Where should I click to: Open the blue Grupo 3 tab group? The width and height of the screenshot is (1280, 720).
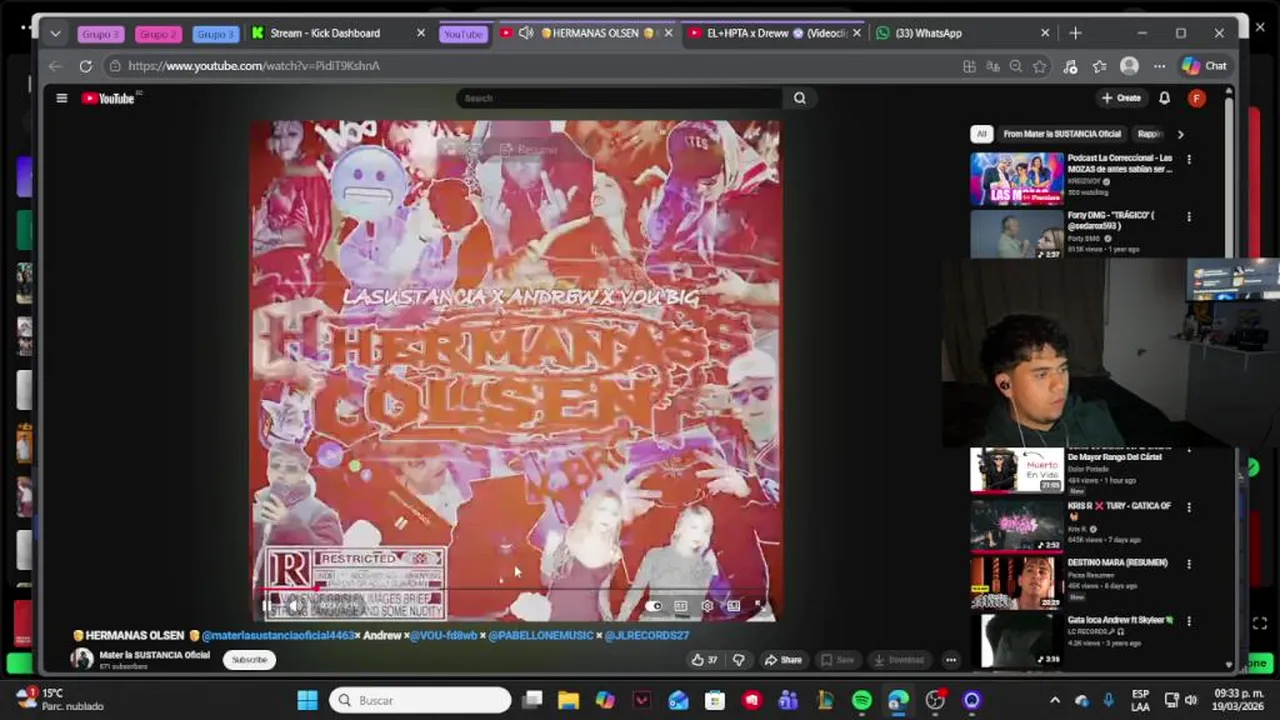pos(215,34)
